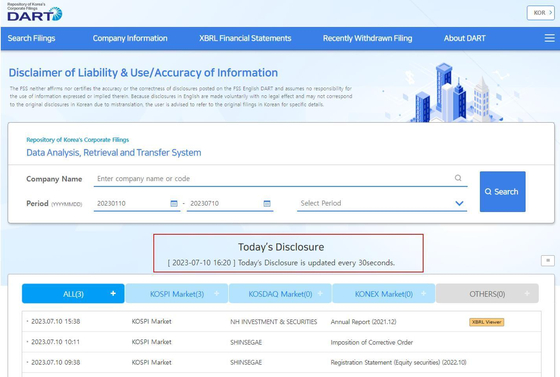Select the OTHERS(0) tab

(487, 294)
